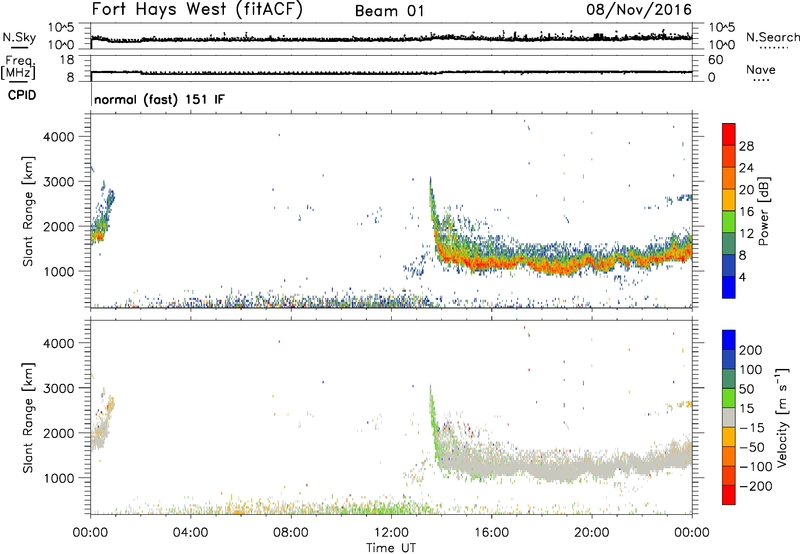Click the "10^5" tick left of noise panel
The height and width of the screenshot is (554, 800).
[61, 27]
